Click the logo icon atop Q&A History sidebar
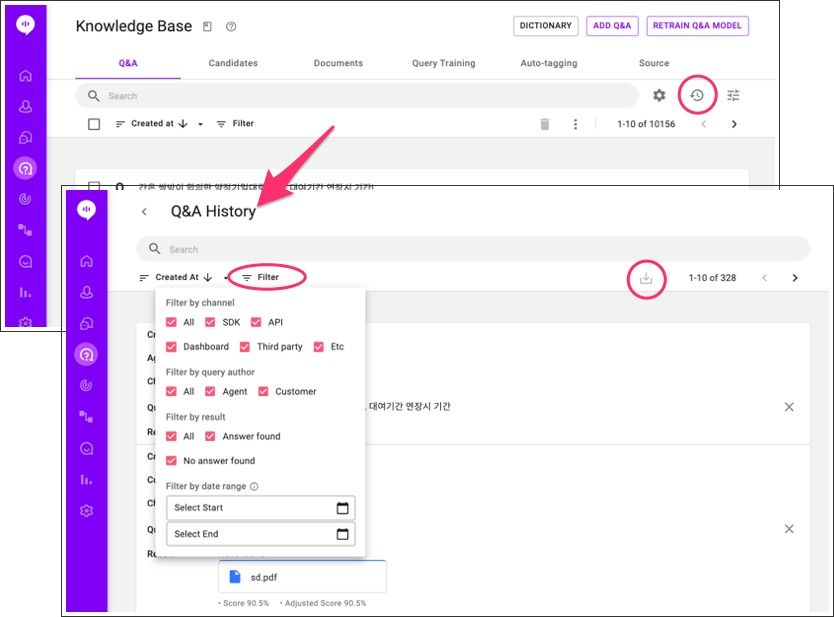The height and width of the screenshot is (617, 834). (x=86, y=210)
